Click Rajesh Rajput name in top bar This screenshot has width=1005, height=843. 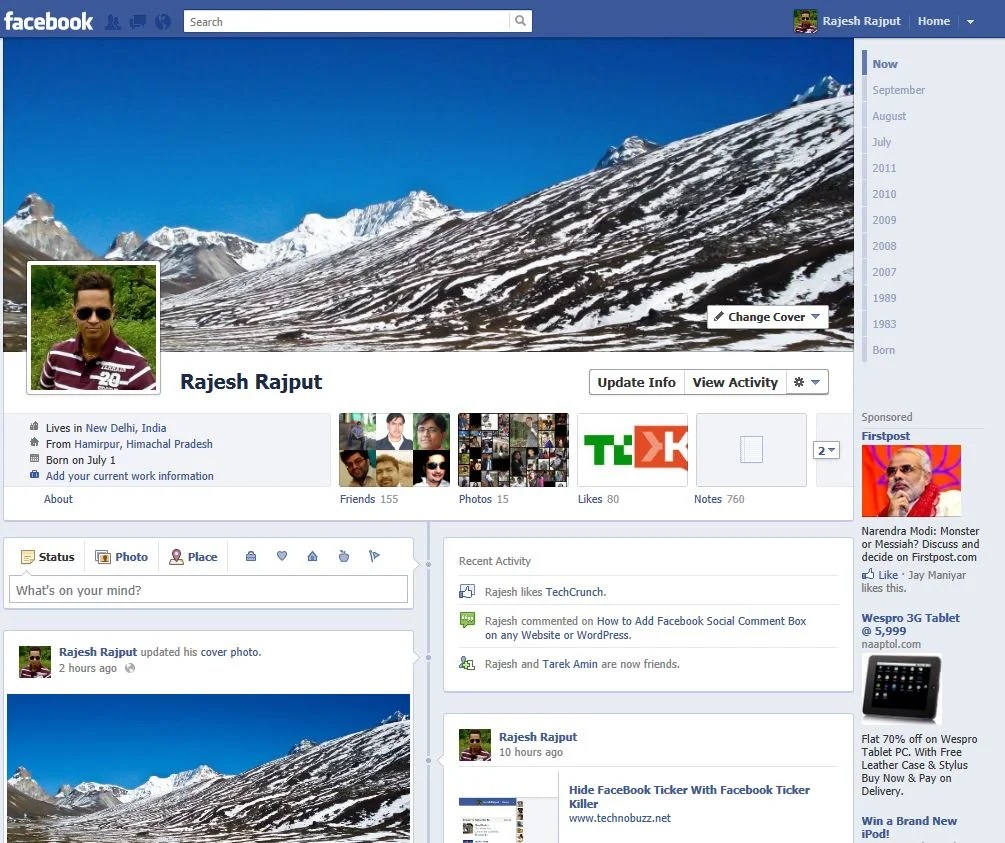tap(861, 21)
